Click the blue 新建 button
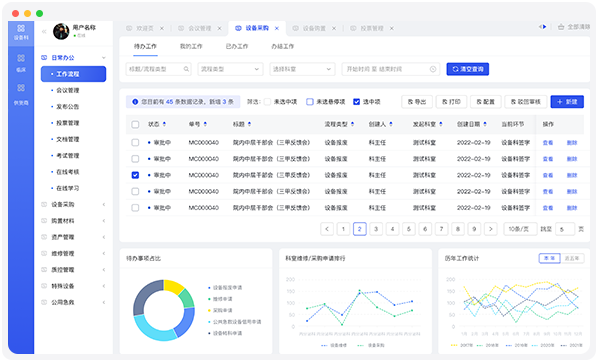This screenshot has width=598, height=362. 567,102
